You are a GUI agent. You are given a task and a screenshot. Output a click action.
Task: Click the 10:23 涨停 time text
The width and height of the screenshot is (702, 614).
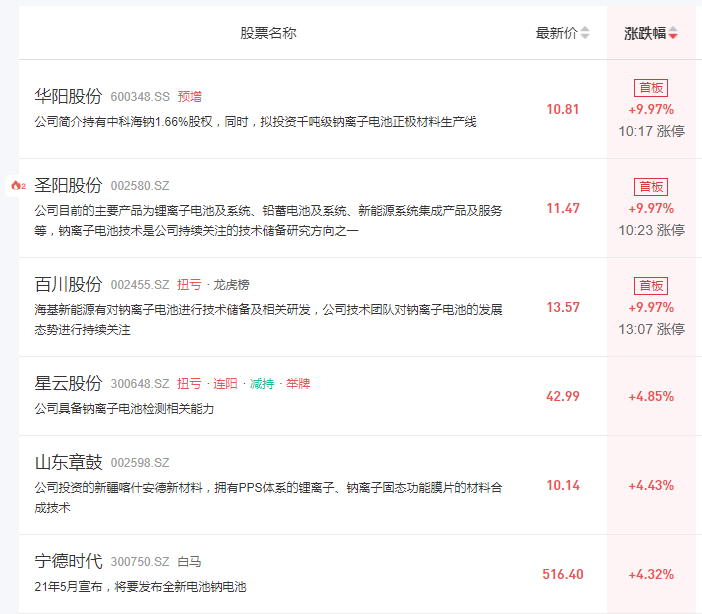[651, 230]
